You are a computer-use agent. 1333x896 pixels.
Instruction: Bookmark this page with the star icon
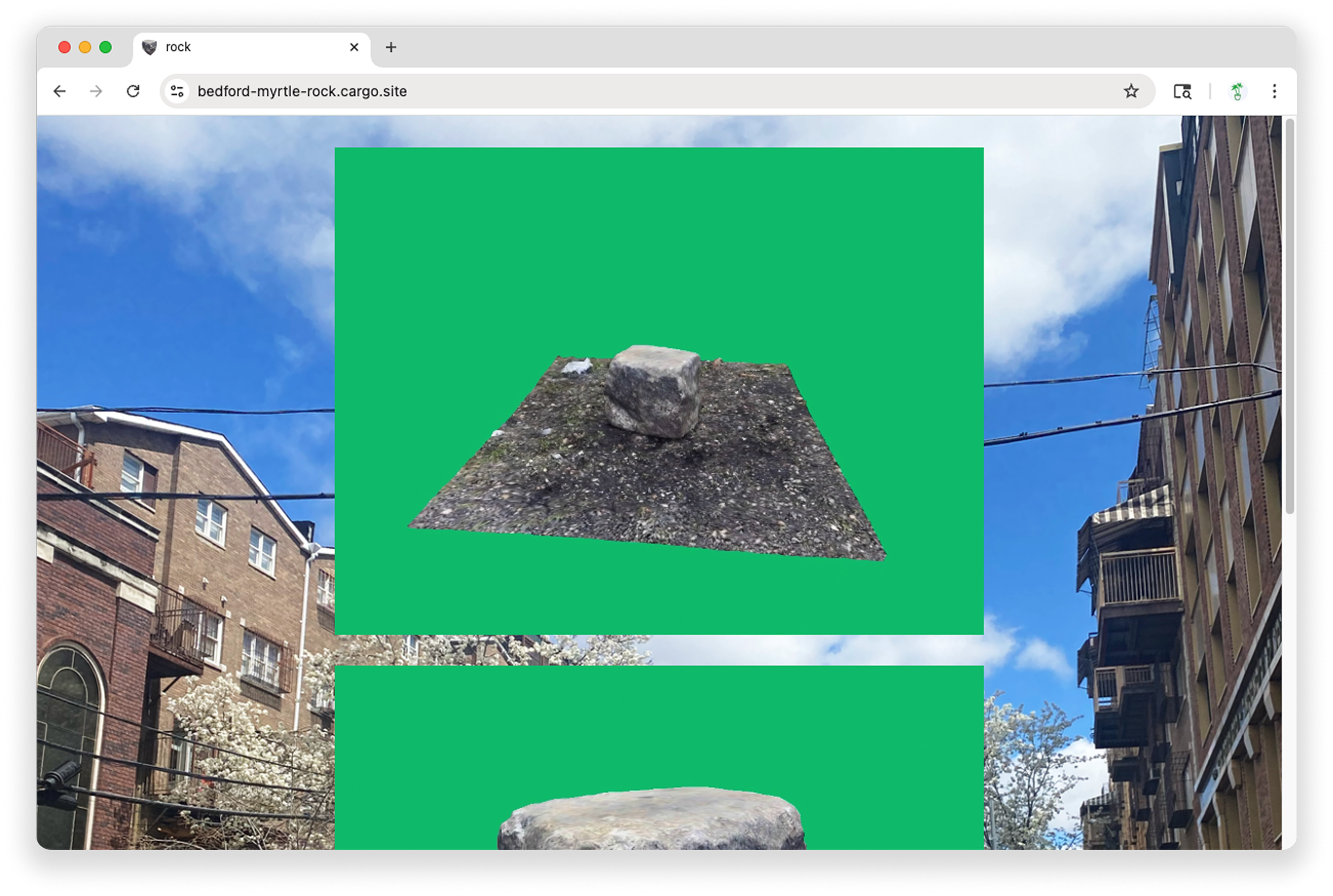coord(1131,92)
